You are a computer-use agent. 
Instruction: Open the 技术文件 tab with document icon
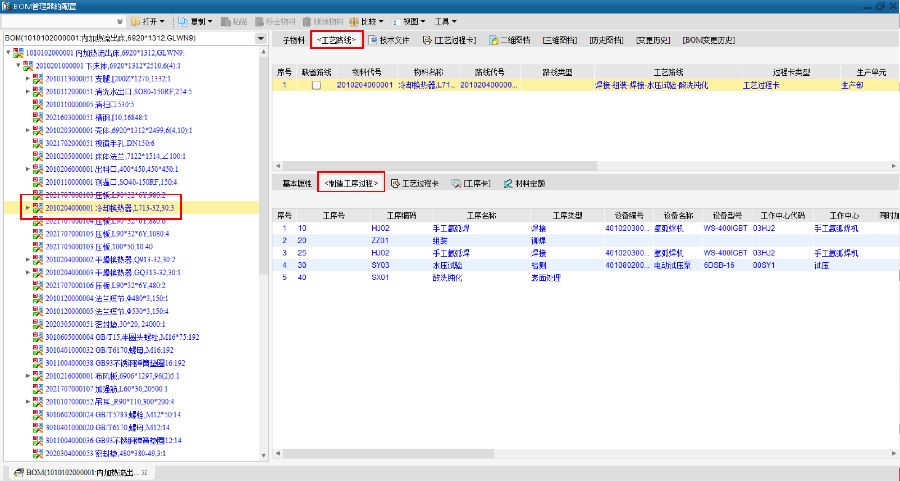pyautogui.click(x=389, y=40)
